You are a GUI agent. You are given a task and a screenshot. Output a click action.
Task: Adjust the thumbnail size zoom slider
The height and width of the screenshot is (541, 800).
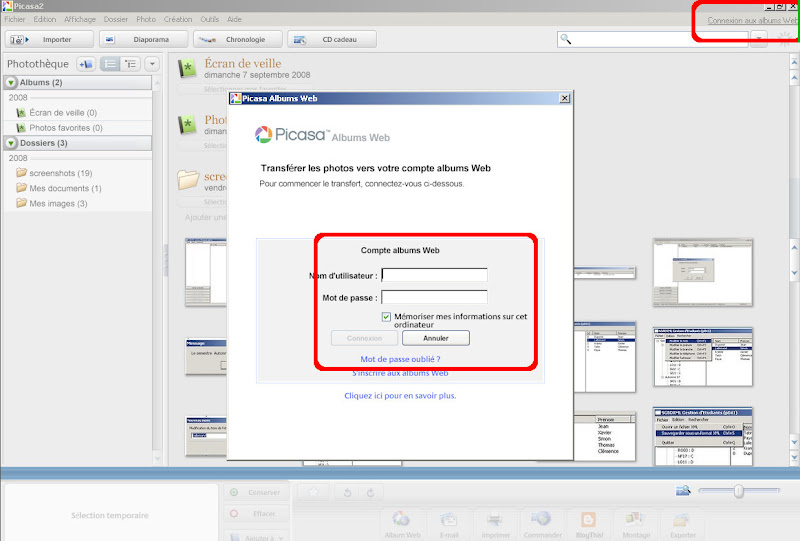click(739, 491)
